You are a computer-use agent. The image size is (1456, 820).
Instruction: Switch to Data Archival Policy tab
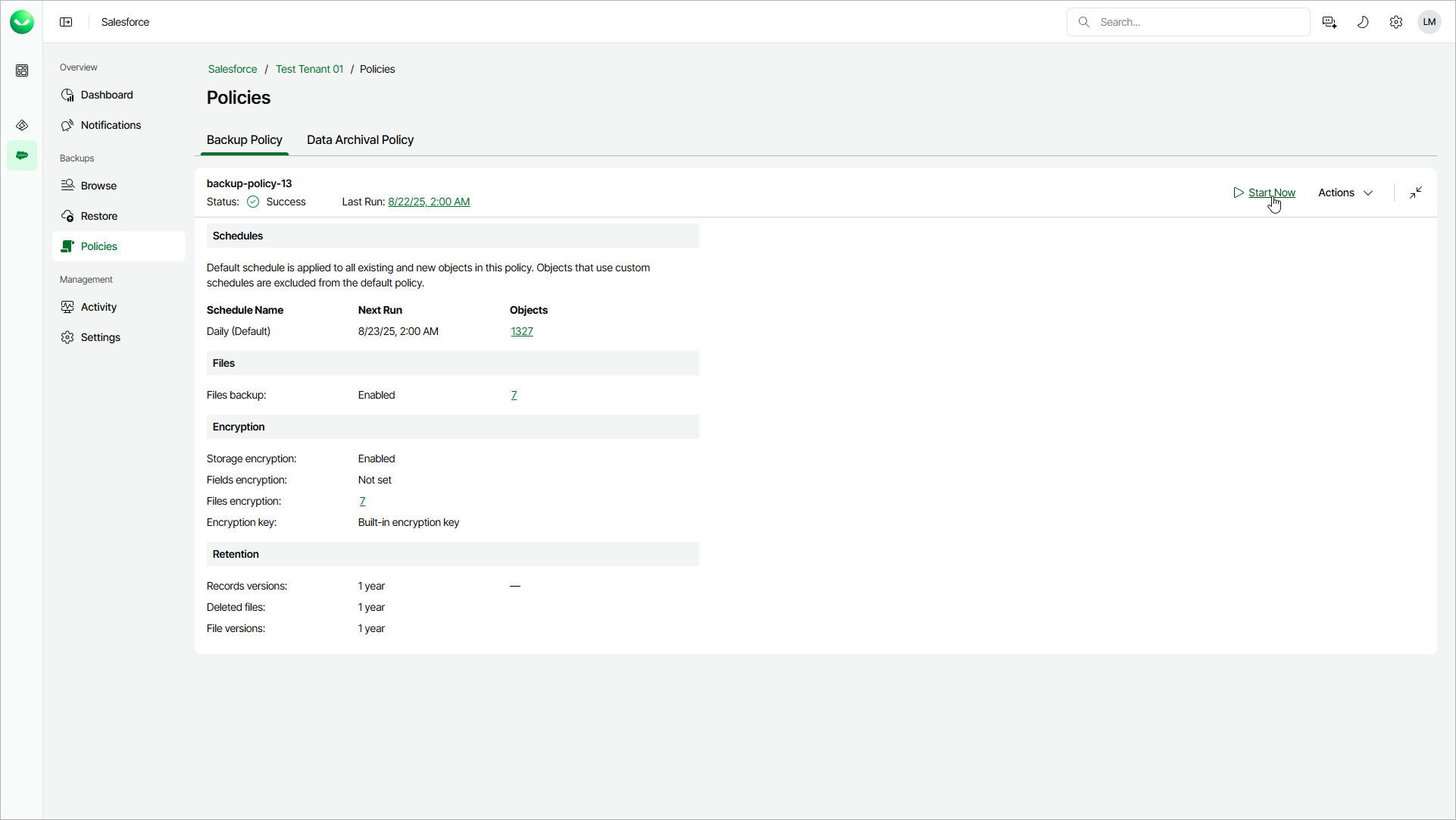360,140
